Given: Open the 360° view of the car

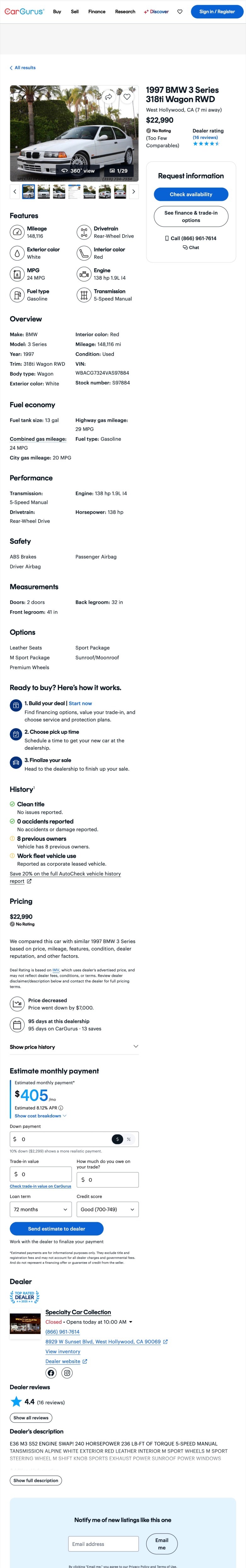Looking at the screenshot, I should 78,171.
